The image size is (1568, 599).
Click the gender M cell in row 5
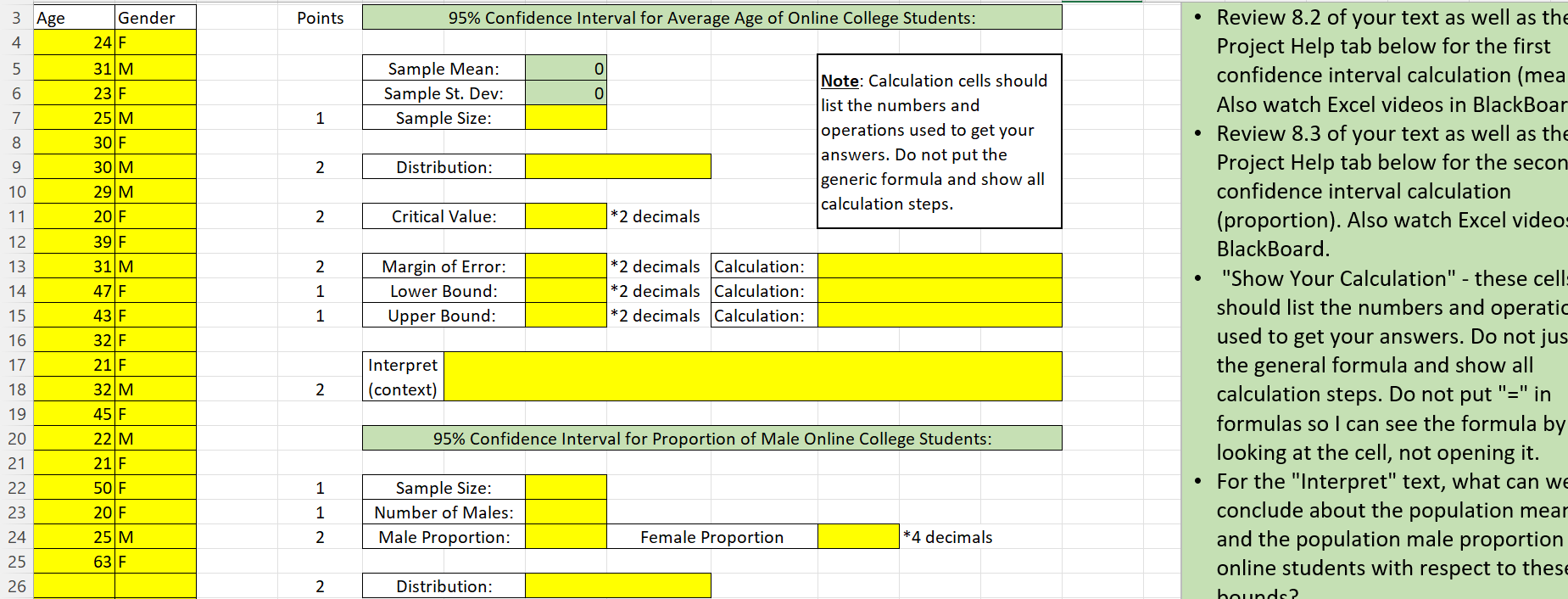click(x=155, y=69)
